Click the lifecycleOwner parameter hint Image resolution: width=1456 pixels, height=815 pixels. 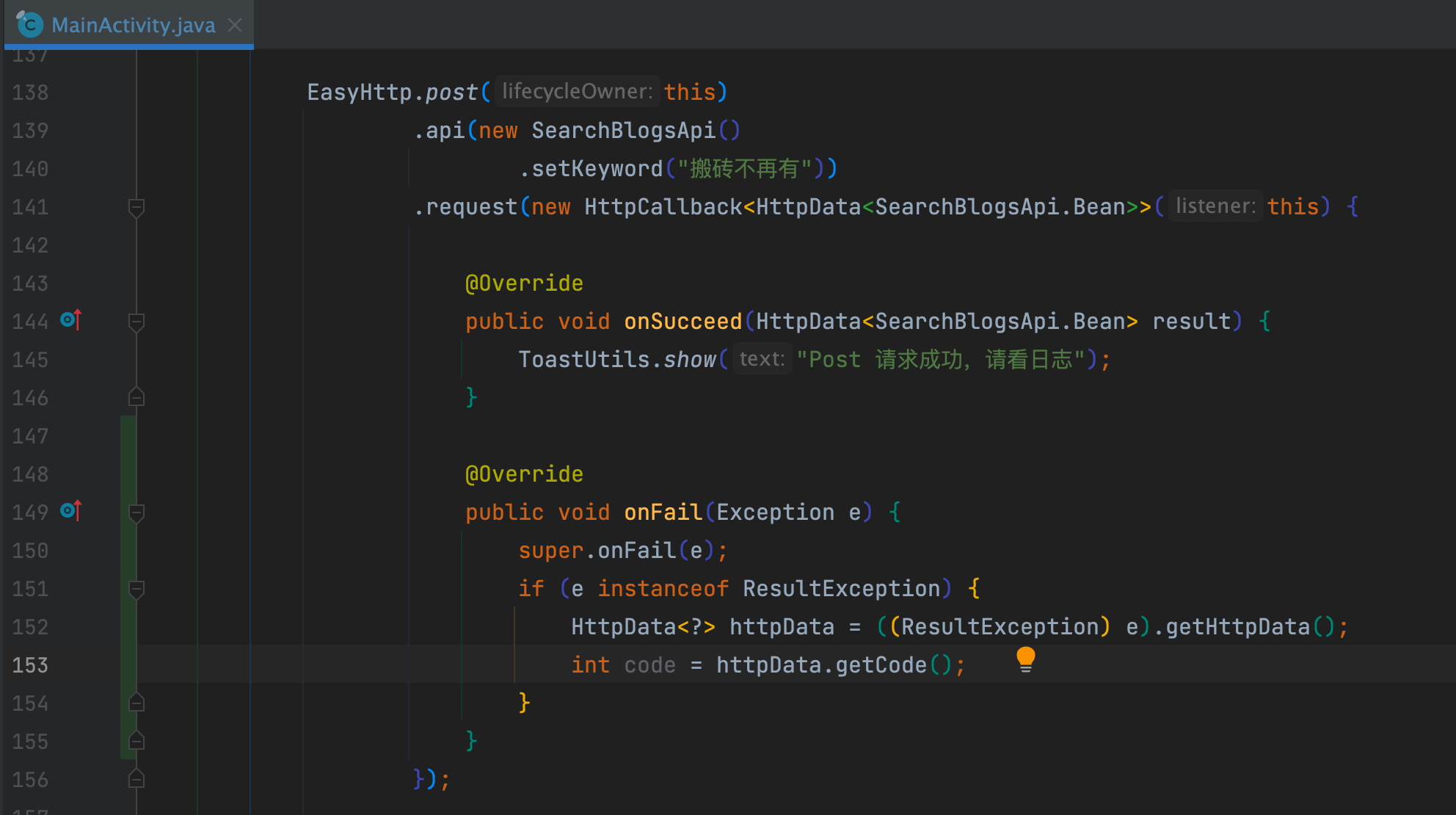coord(577,91)
